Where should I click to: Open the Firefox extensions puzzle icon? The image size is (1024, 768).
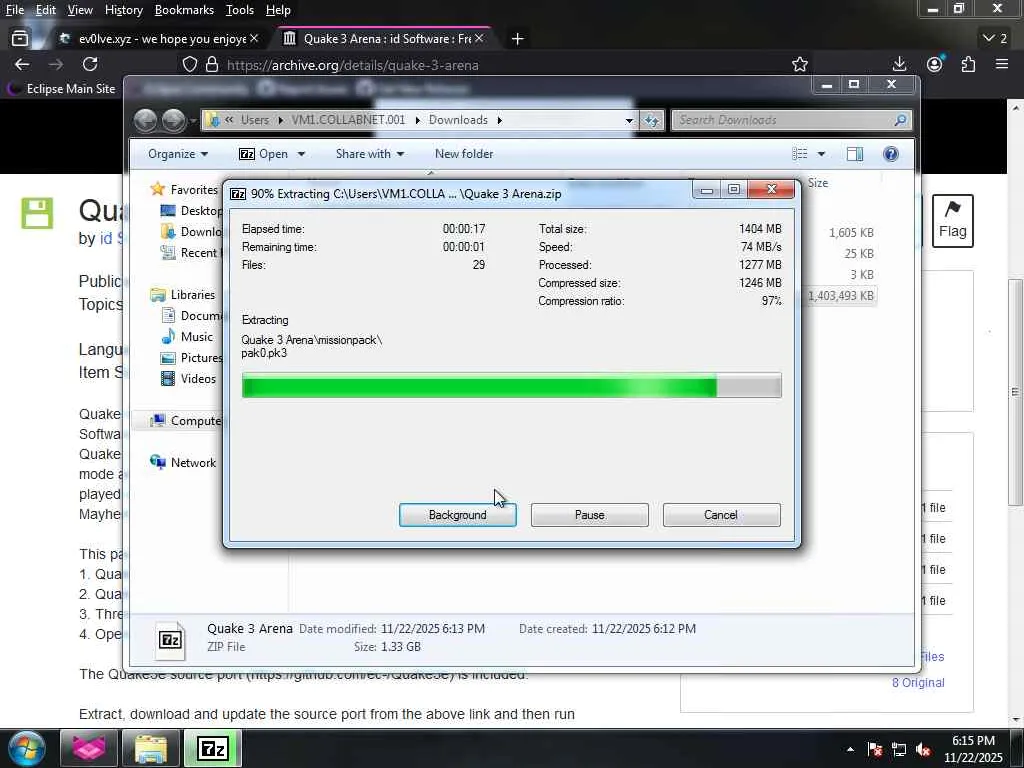click(968, 64)
